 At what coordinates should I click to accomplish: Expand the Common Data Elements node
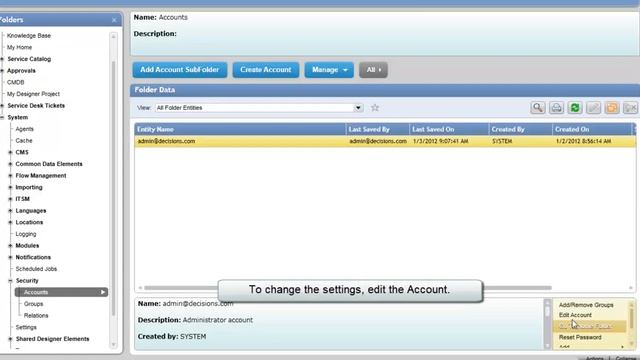[10, 164]
